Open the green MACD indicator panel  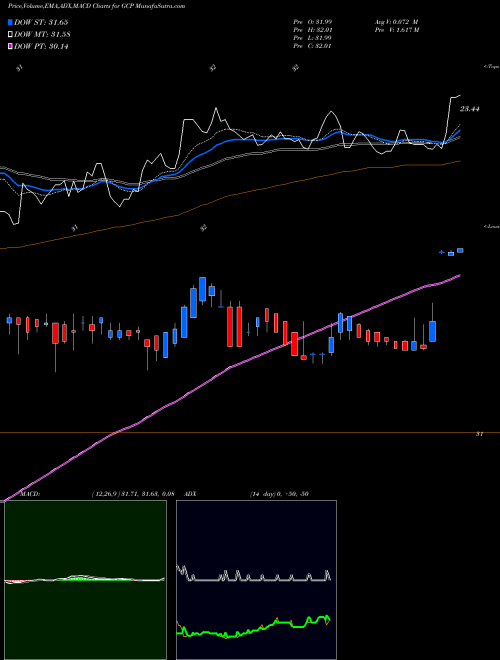85,580
